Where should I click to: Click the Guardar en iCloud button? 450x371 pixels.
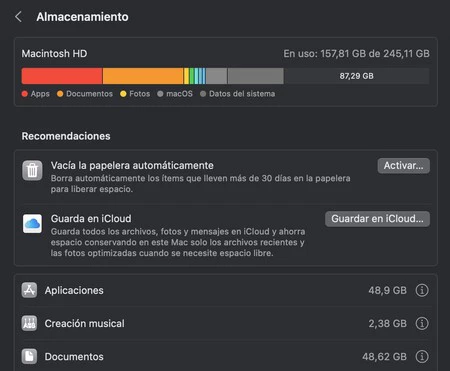tap(377, 219)
